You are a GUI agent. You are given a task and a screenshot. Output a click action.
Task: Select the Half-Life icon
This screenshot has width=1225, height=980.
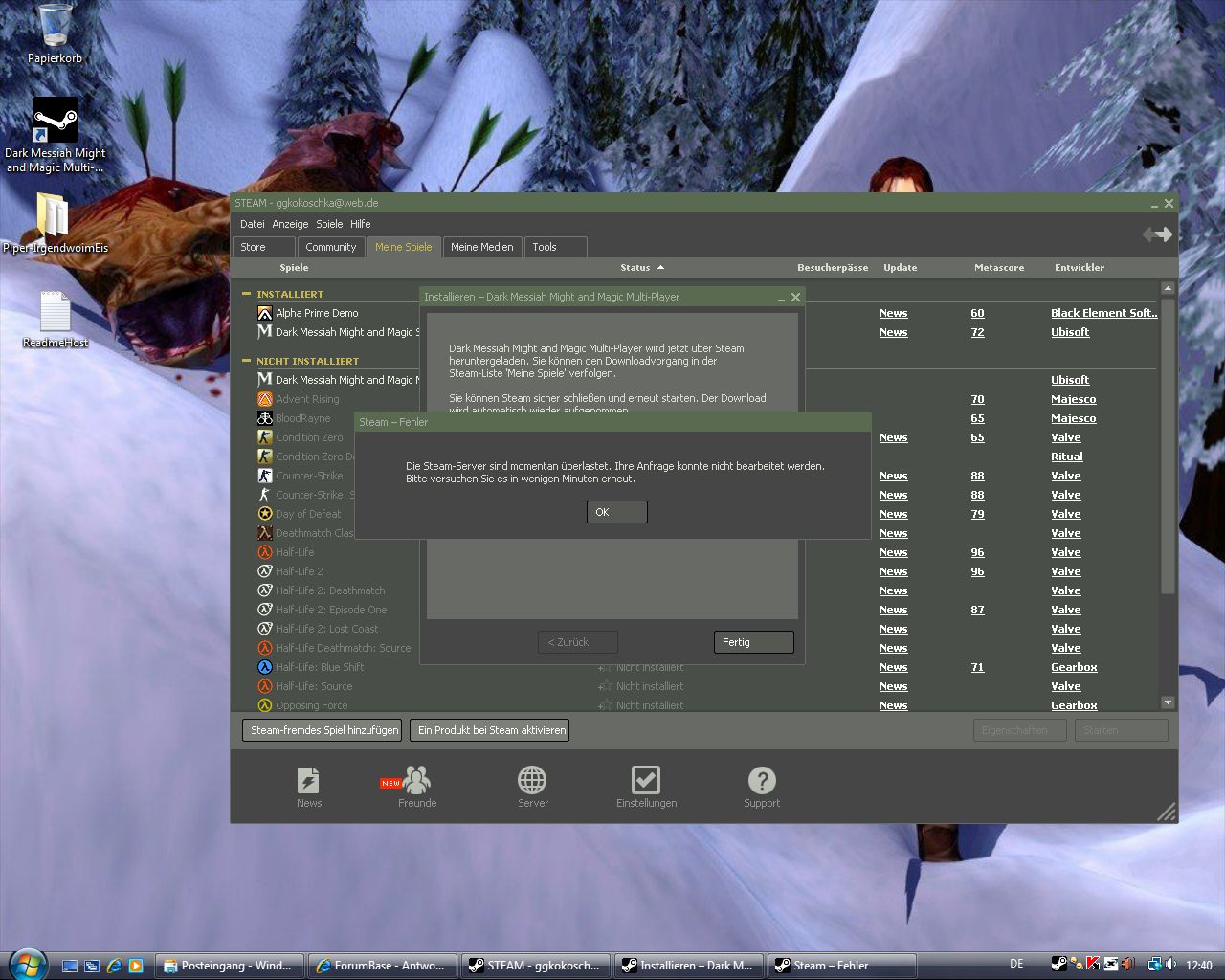pyautogui.click(x=265, y=552)
